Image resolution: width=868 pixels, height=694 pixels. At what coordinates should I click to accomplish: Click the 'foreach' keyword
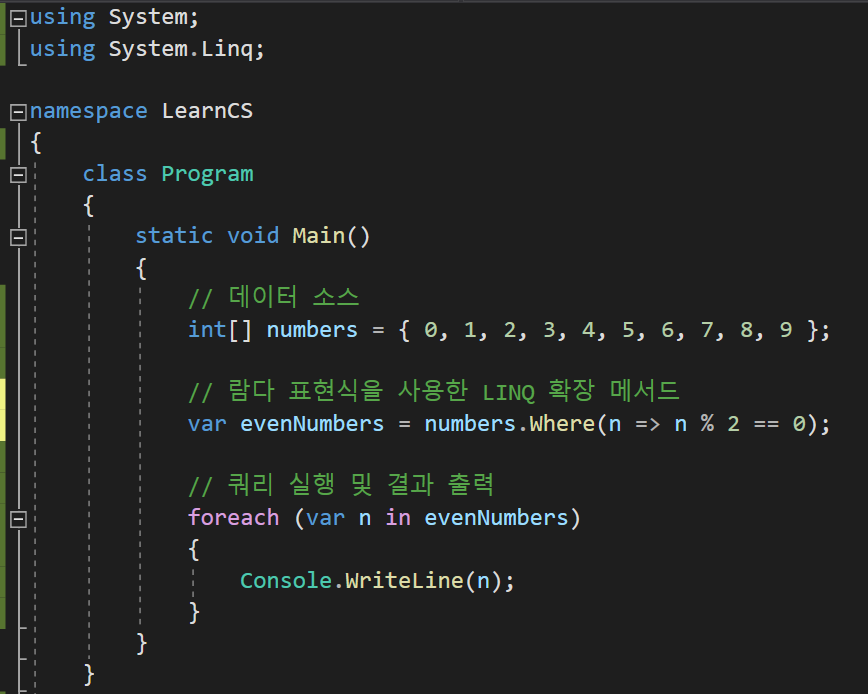pos(234,518)
